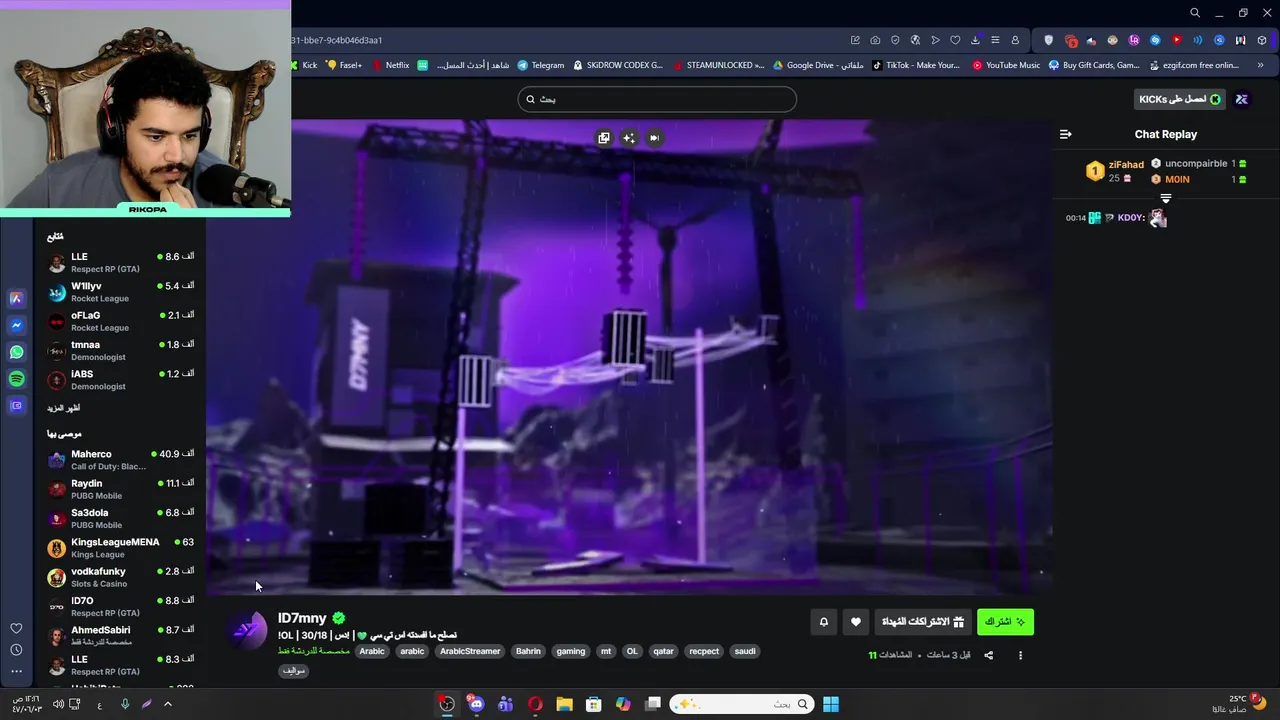Click ziFahad in chat leaderboard

coord(1126,165)
